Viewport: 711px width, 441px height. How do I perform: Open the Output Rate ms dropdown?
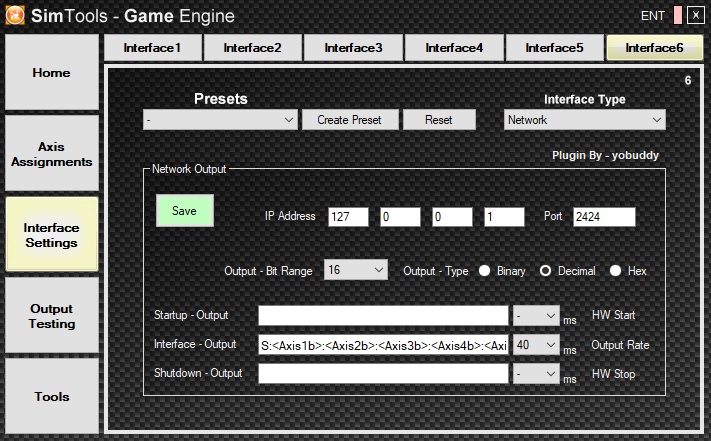536,345
